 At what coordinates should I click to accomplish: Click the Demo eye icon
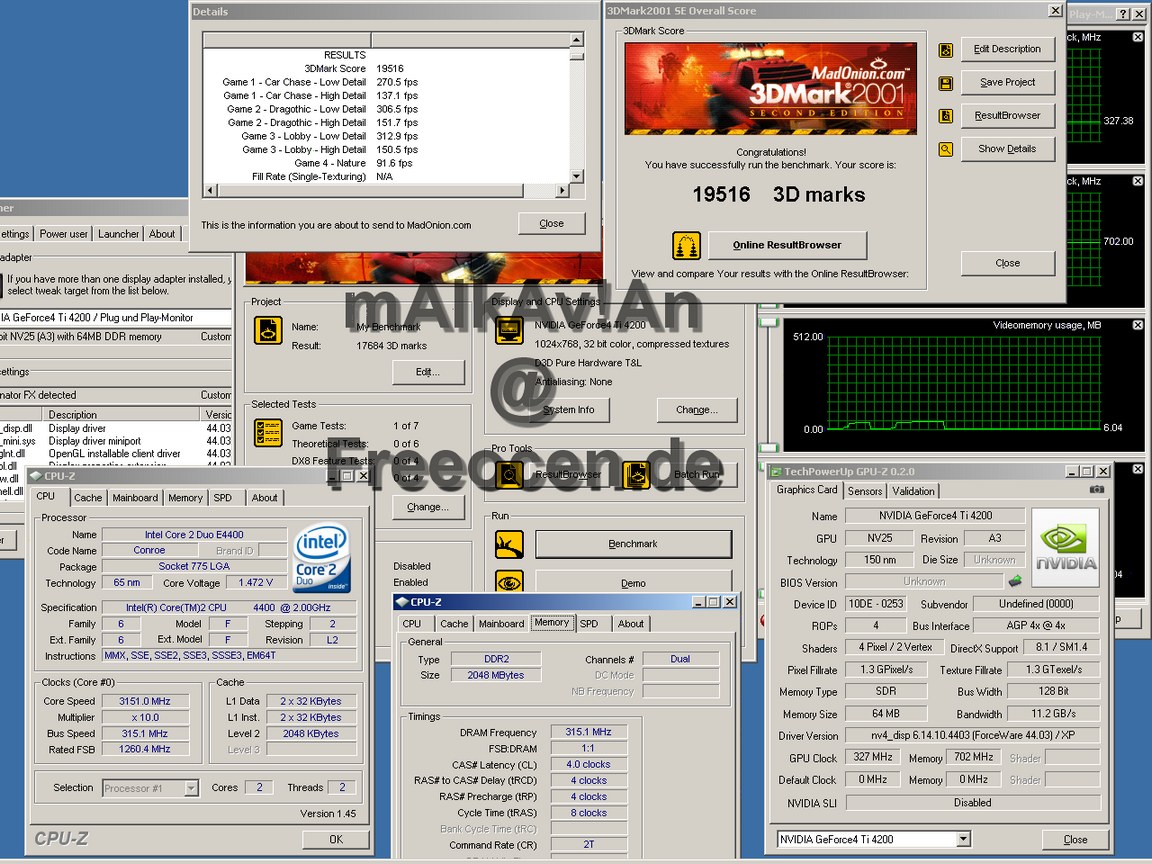(509, 583)
